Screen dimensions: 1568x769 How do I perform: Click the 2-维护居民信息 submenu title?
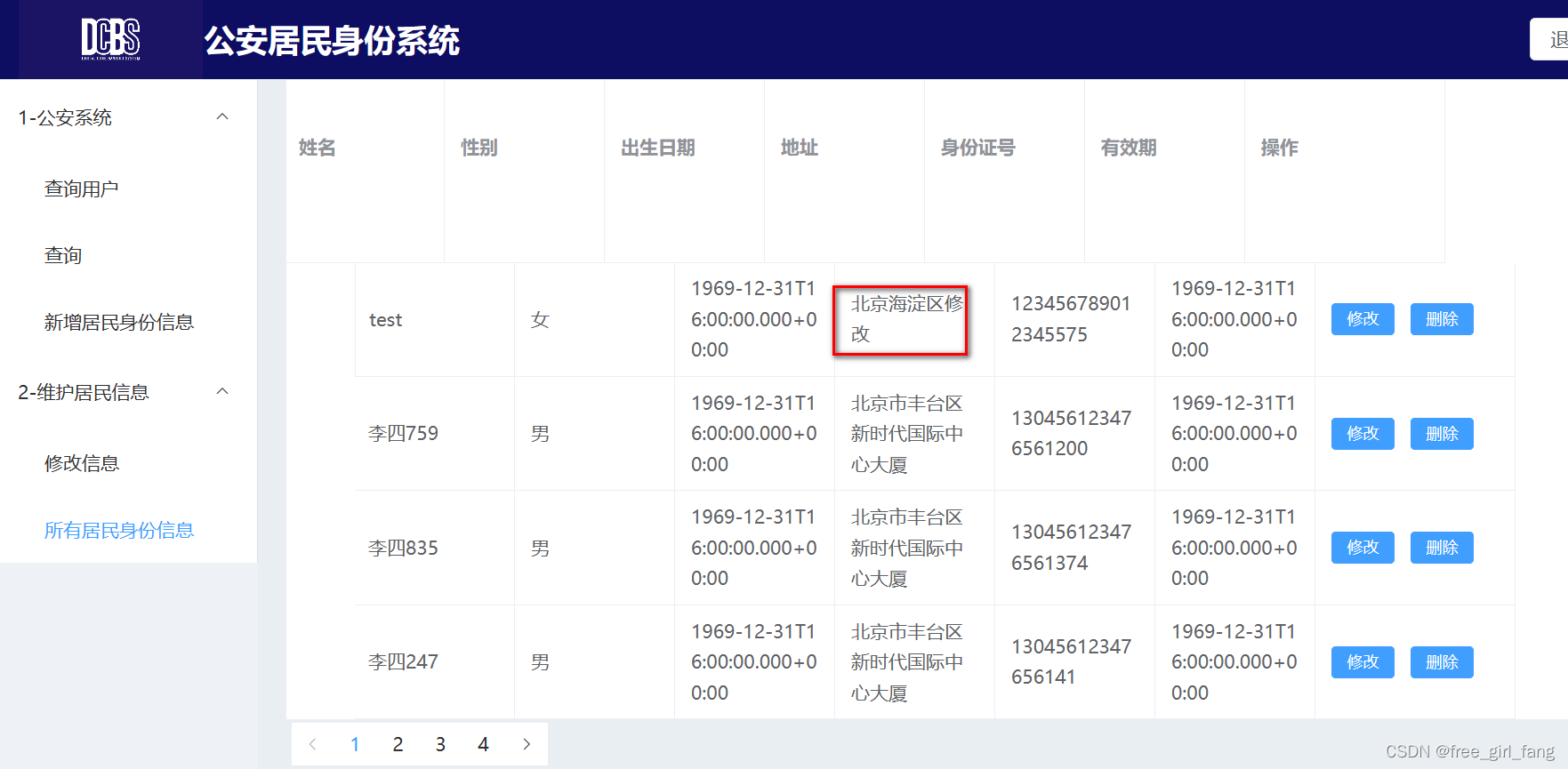[x=128, y=392]
